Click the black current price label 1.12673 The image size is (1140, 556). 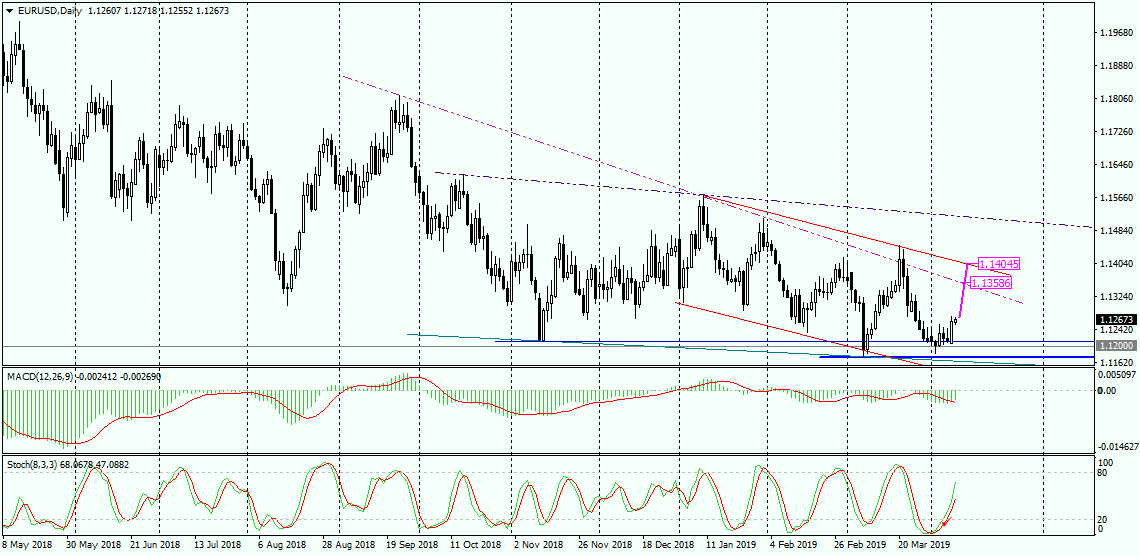tap(1116, 319)
